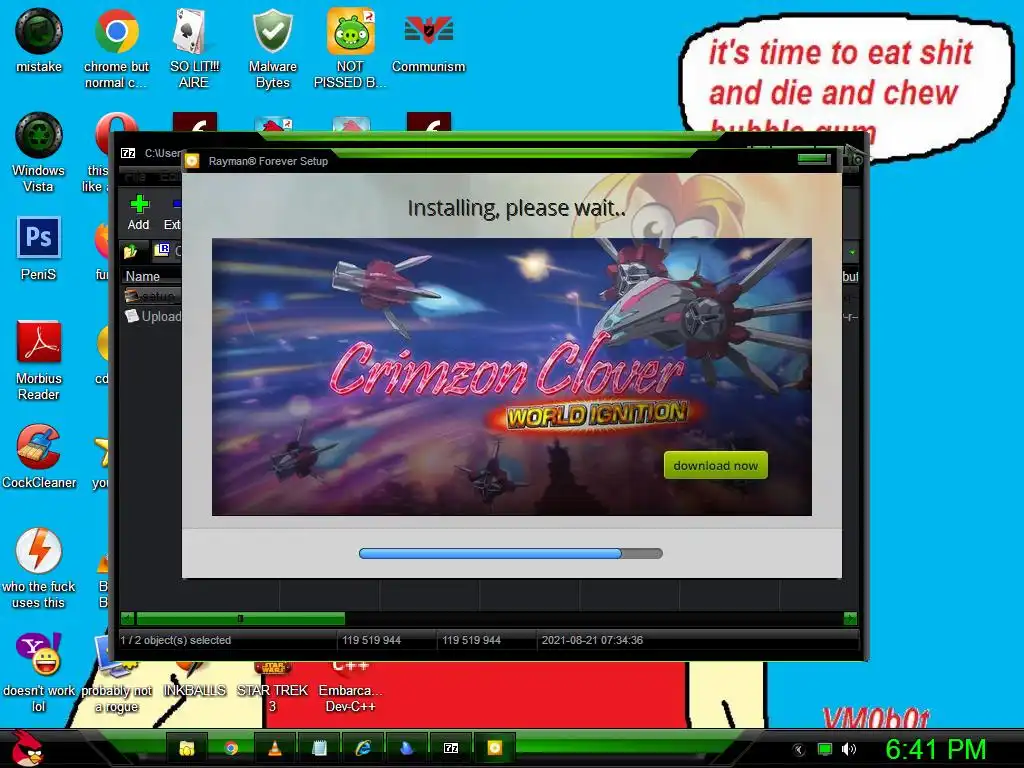Open Chrome from the taskbar
The height and width of the screenshot is (768, 1024).
(231, 748)
